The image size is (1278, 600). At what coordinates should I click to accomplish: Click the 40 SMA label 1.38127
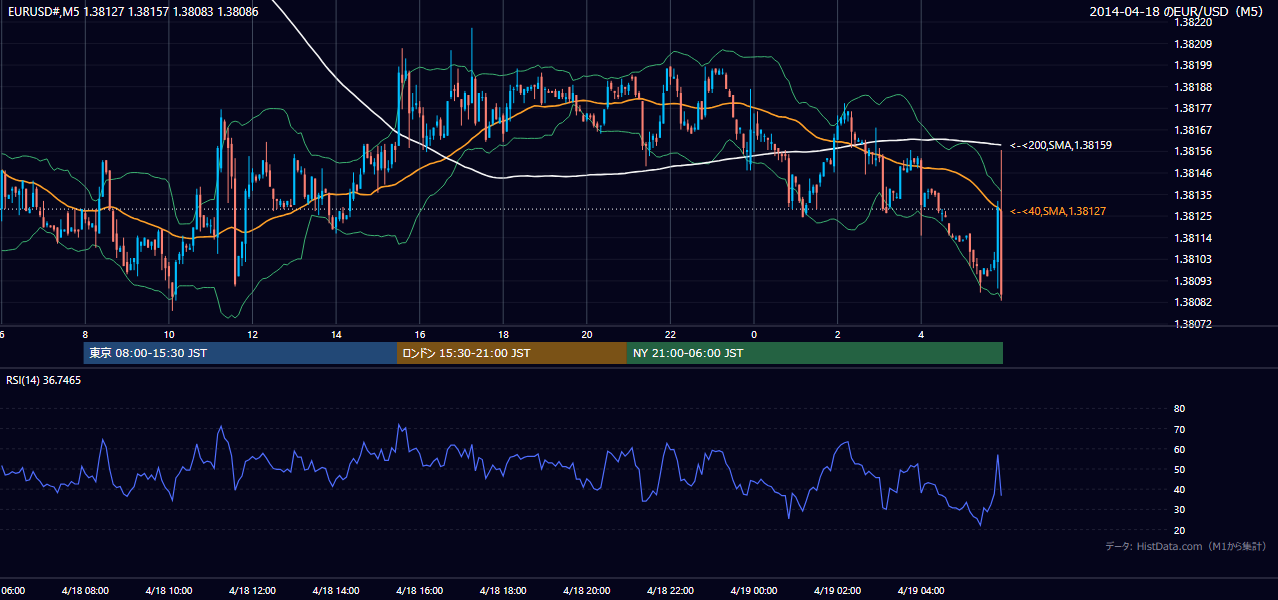click(x=1058, y=211)
